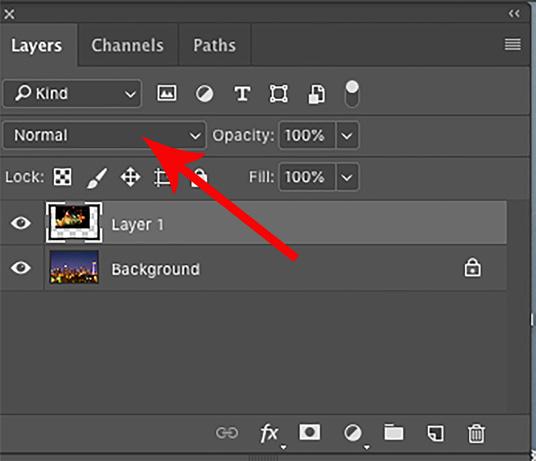The width and height of the screenshot is (536, 461).
Task: Switch to the Channels tab
Action: click(128, 45)
